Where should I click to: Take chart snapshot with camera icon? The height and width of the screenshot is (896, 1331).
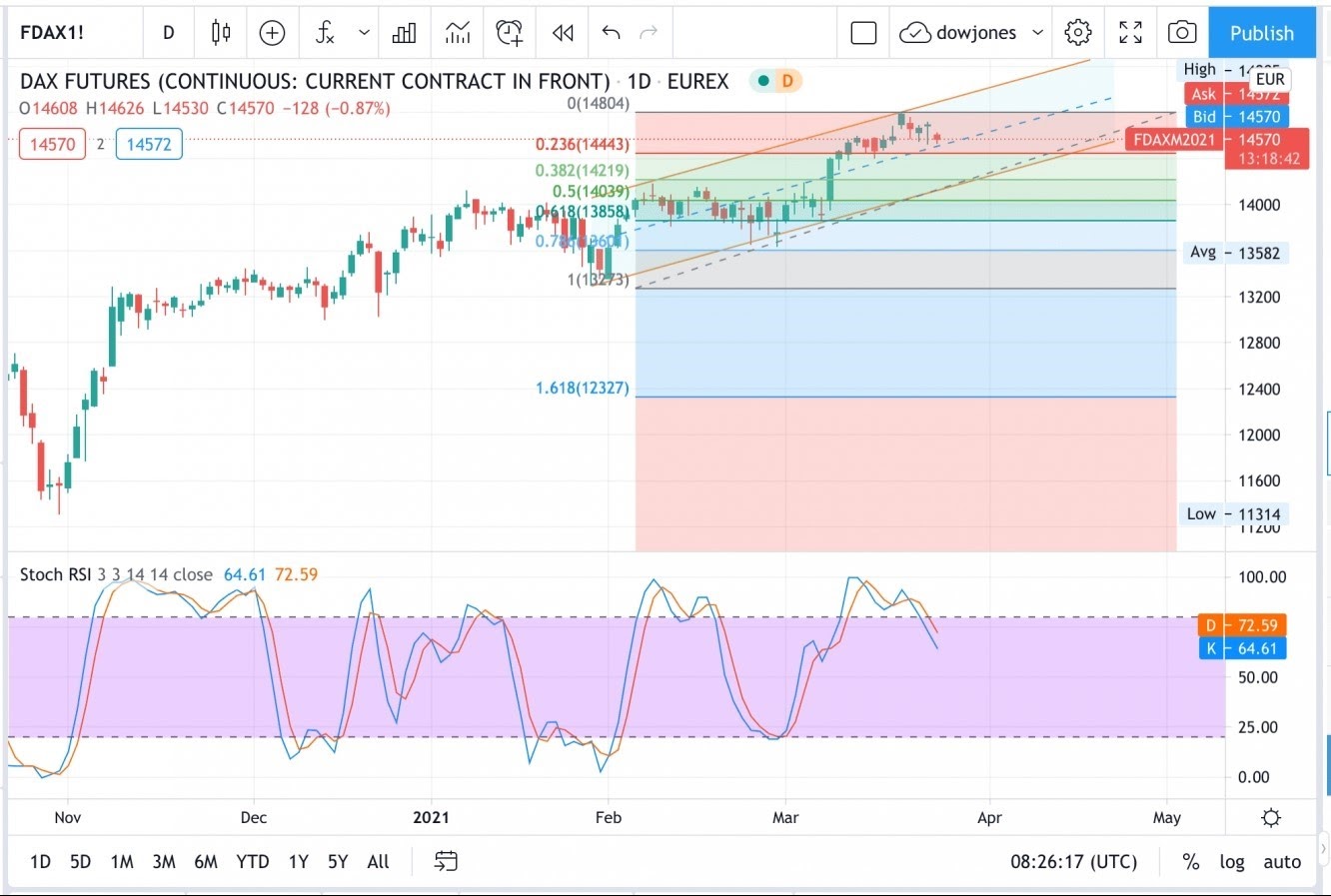click(1182, 33)
